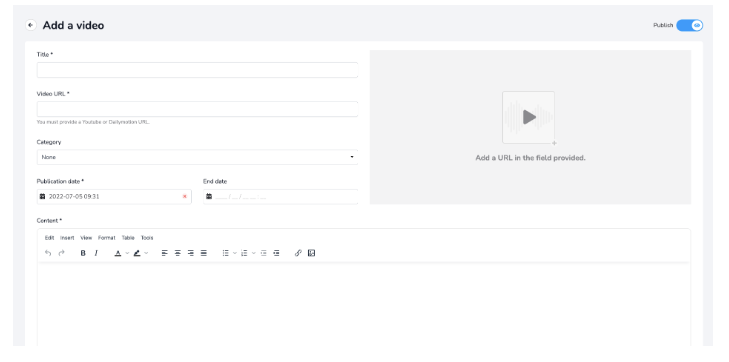This screenshot has height=362, width=729.
Task: Align text to center
Action: (178, 253)
